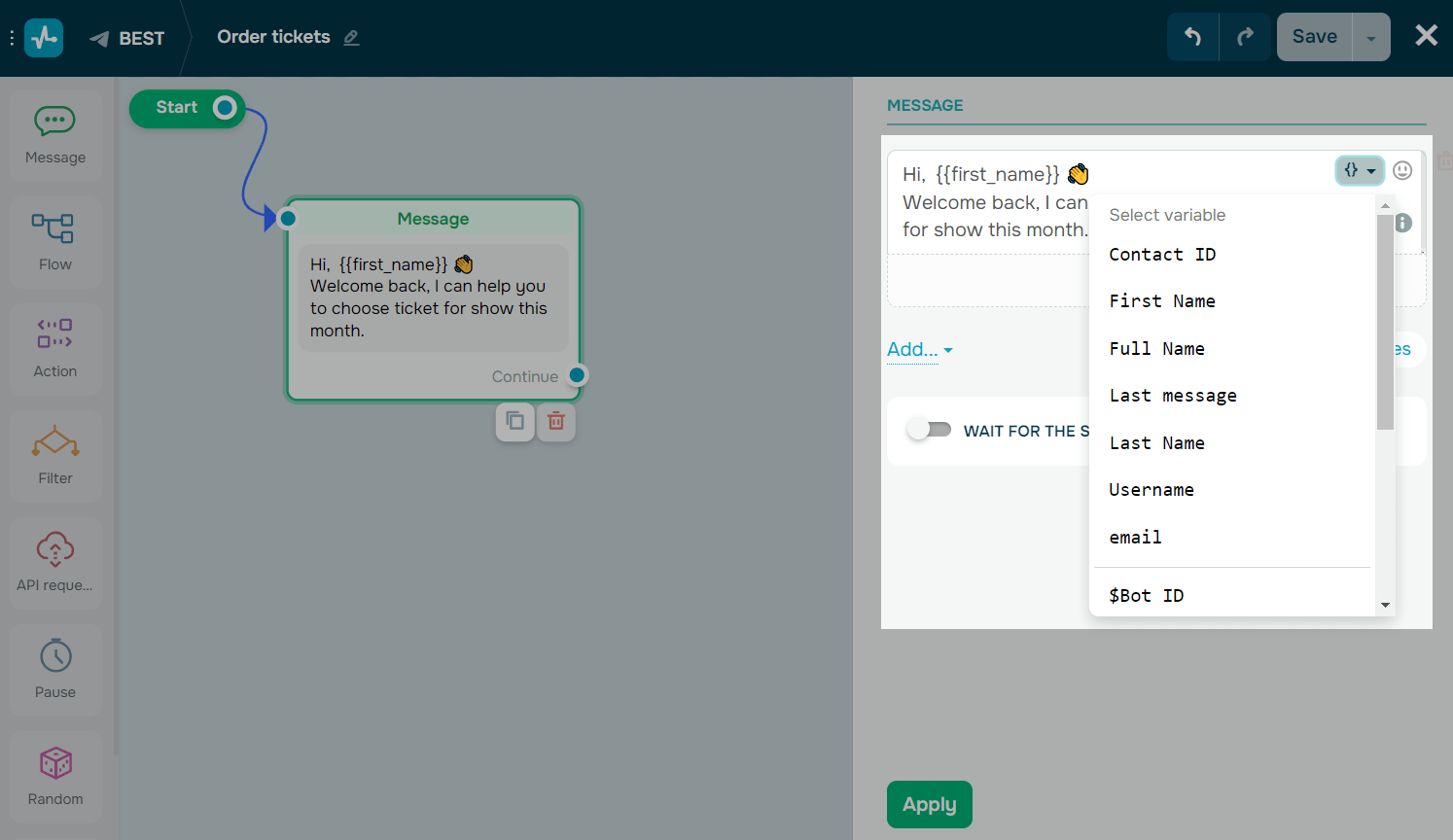Viewport: 1453px width, 840px height.
Task: Click the Save button
Action: (x=1314, y=37)
